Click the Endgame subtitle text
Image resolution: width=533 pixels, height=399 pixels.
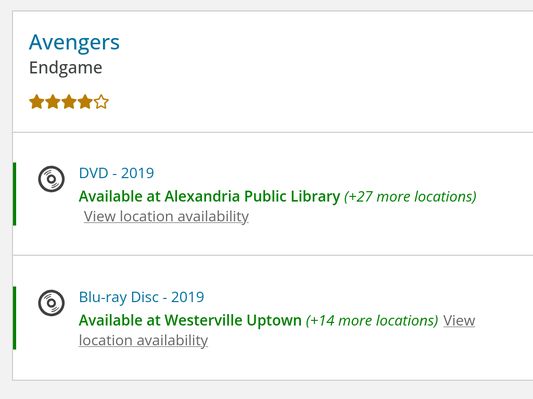pyautogui.click(x=66, y=68)
